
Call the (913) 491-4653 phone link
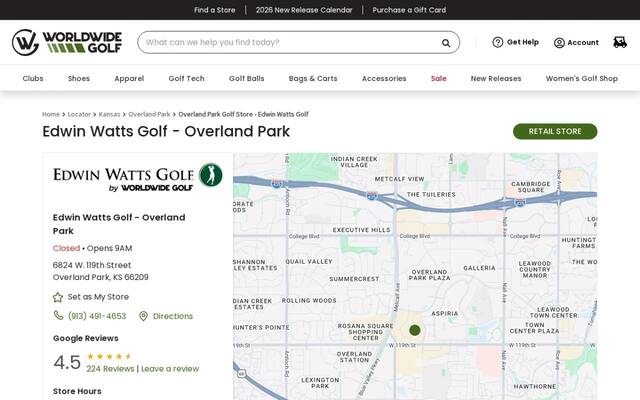tap(97, 316)
